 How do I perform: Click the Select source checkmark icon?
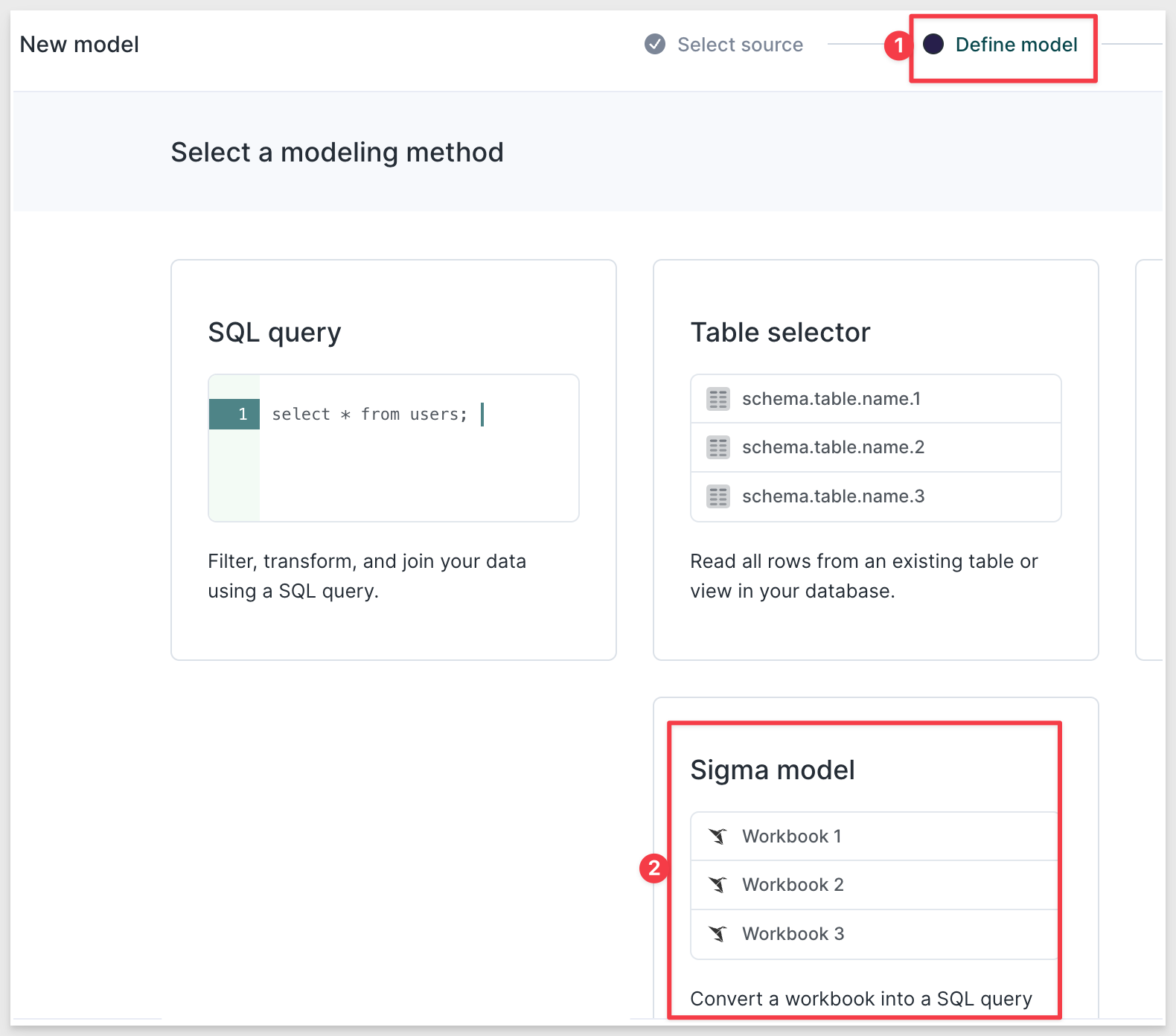pos(655,45)
